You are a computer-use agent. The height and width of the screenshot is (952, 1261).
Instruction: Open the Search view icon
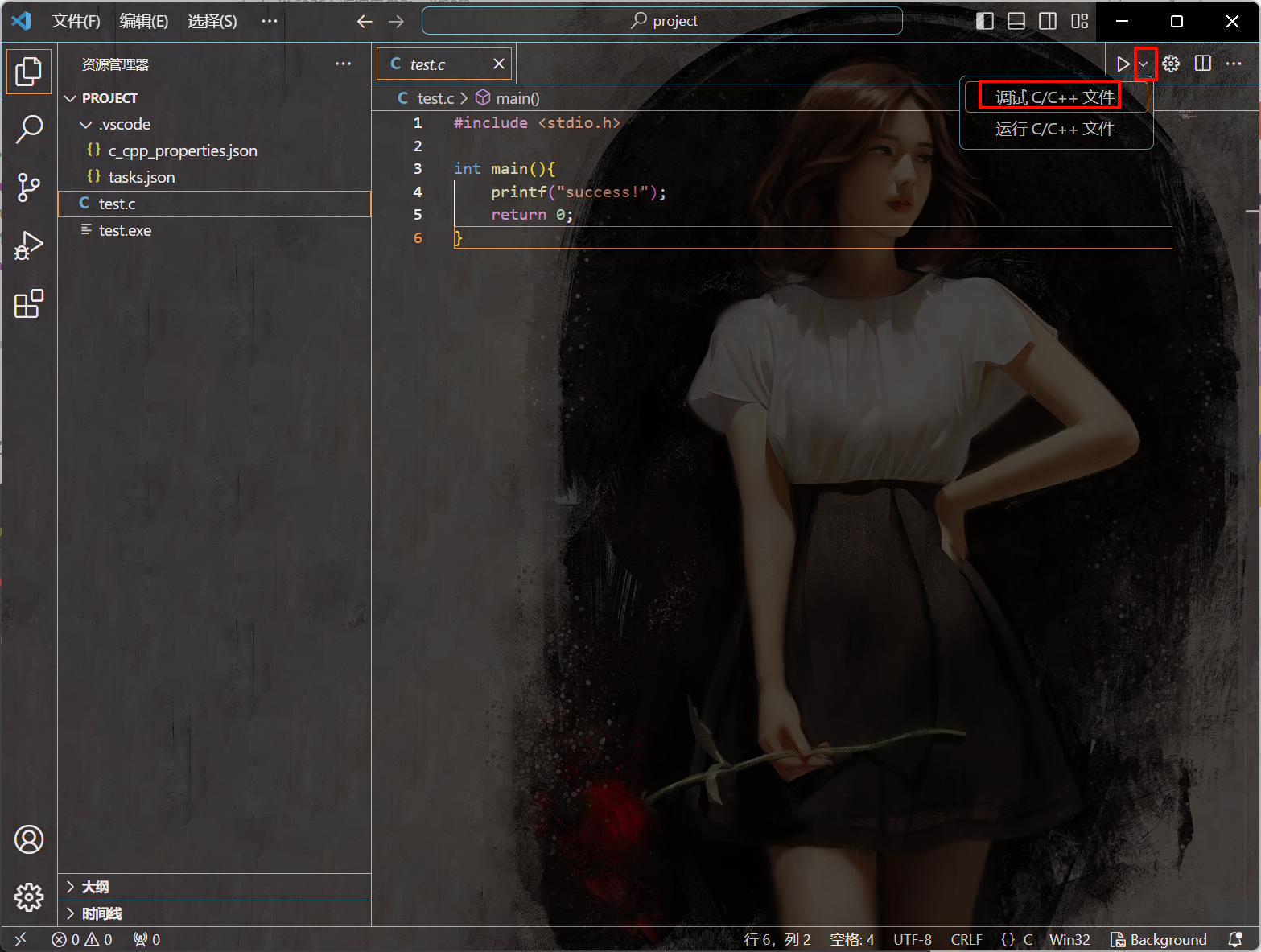[29, 129]
